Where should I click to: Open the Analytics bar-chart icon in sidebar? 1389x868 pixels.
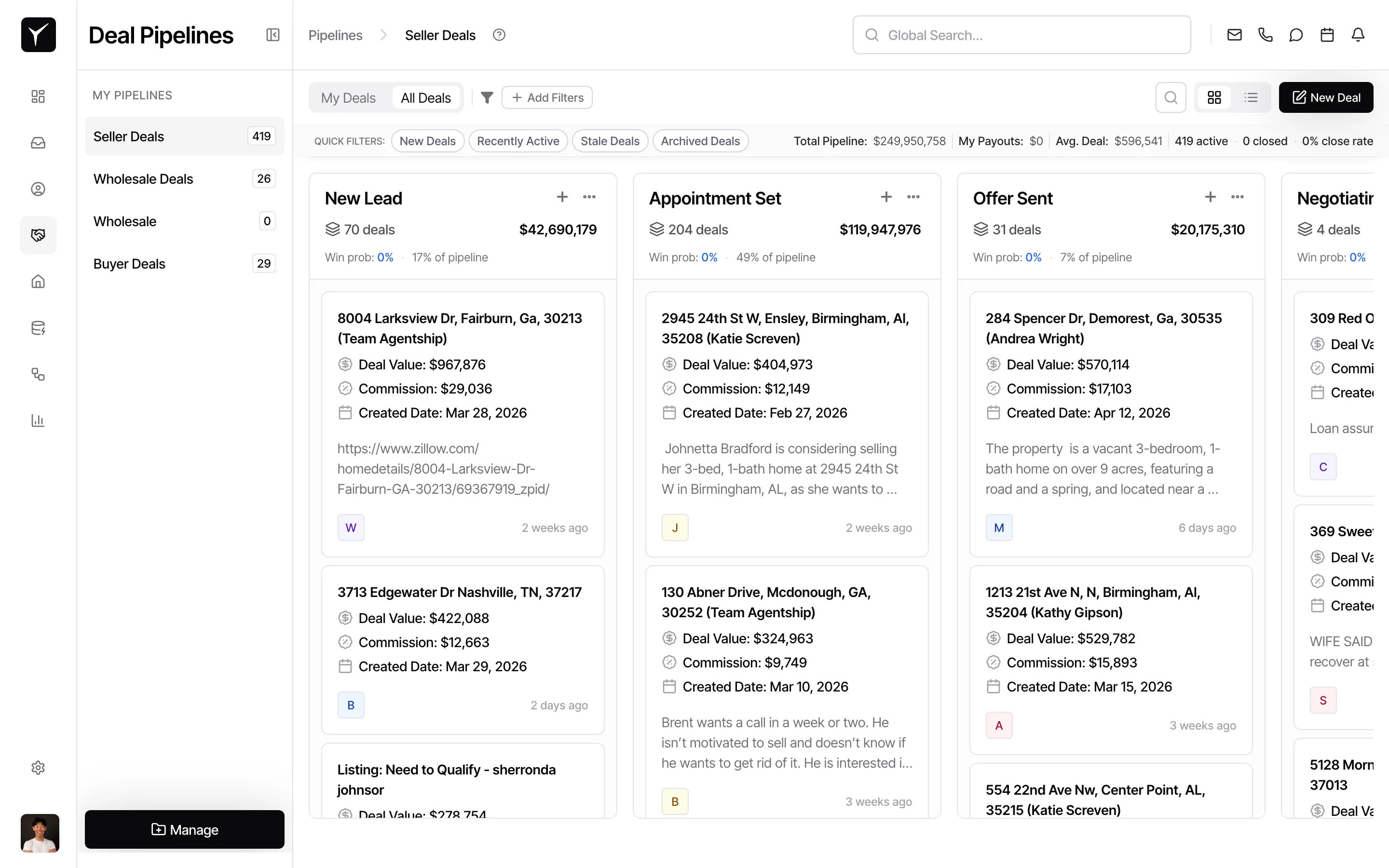tap(38, 420)
